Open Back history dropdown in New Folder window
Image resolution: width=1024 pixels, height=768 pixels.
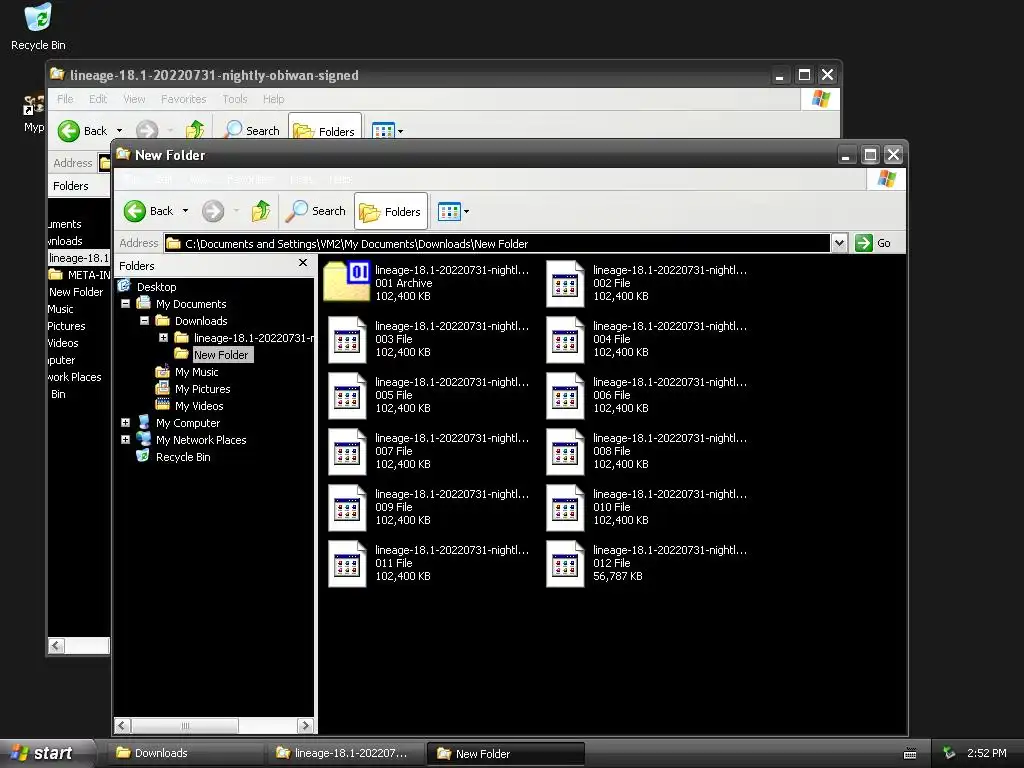pos(185,211)
